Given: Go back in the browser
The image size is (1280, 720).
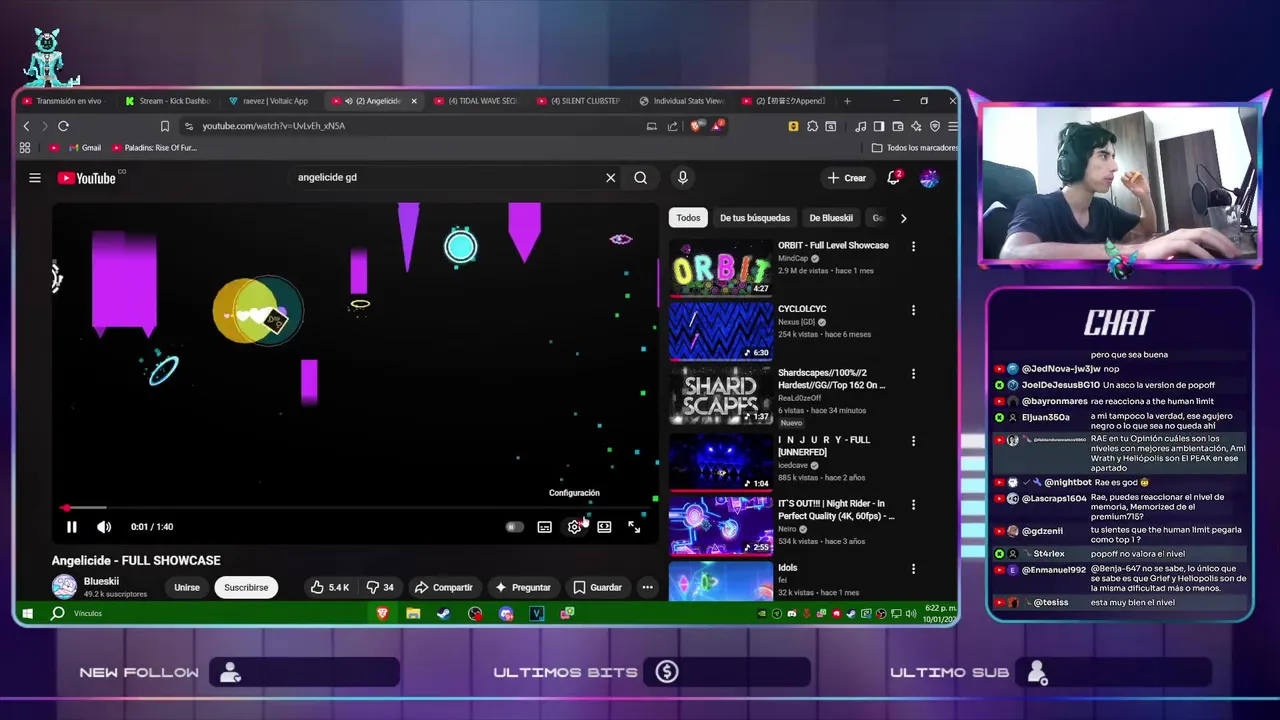Looking at the screenshot, I should (x=27, y=126).
